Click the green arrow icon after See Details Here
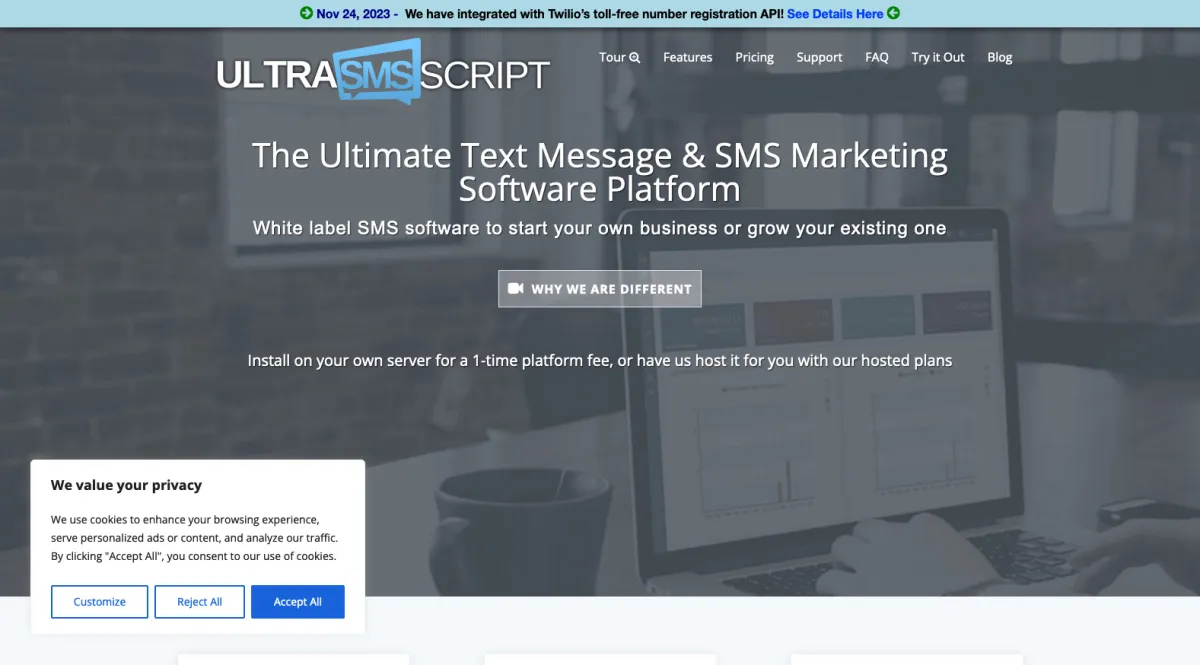The width and height of the screenshot is (1200, 665). point(895,13)
